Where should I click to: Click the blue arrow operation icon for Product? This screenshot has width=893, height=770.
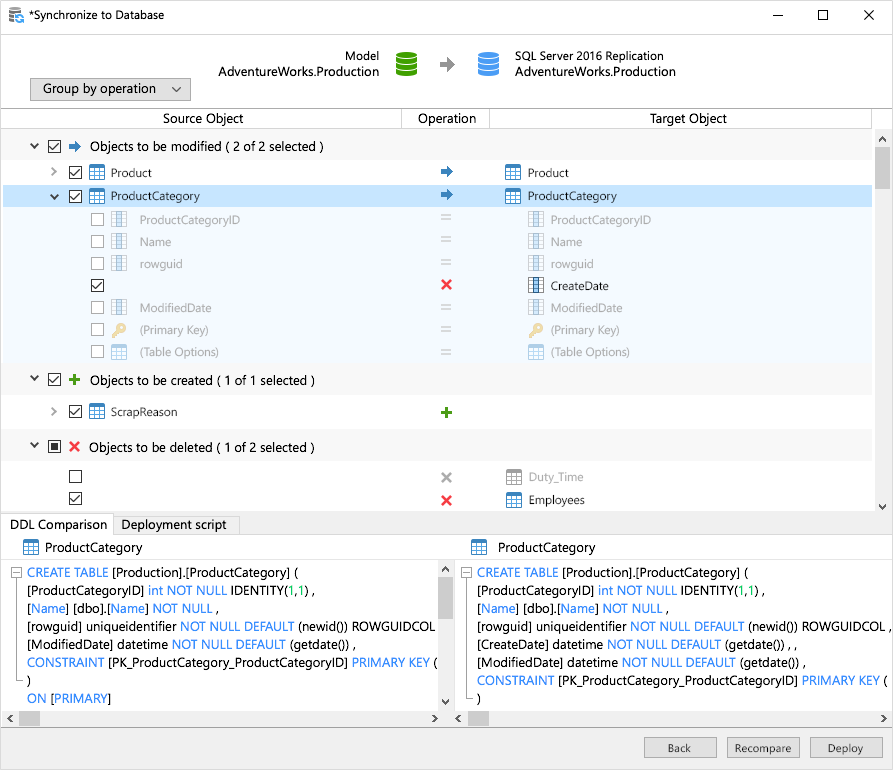[446, 172]
